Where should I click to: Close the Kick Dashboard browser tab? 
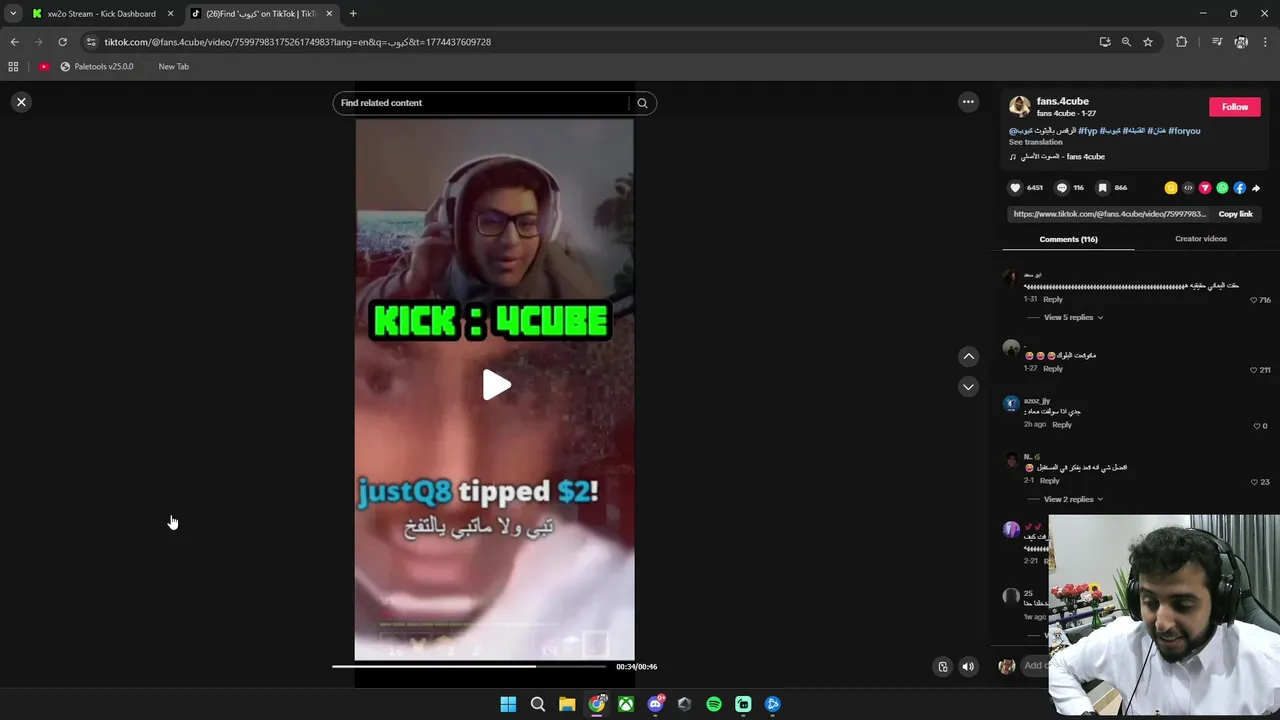170,14
